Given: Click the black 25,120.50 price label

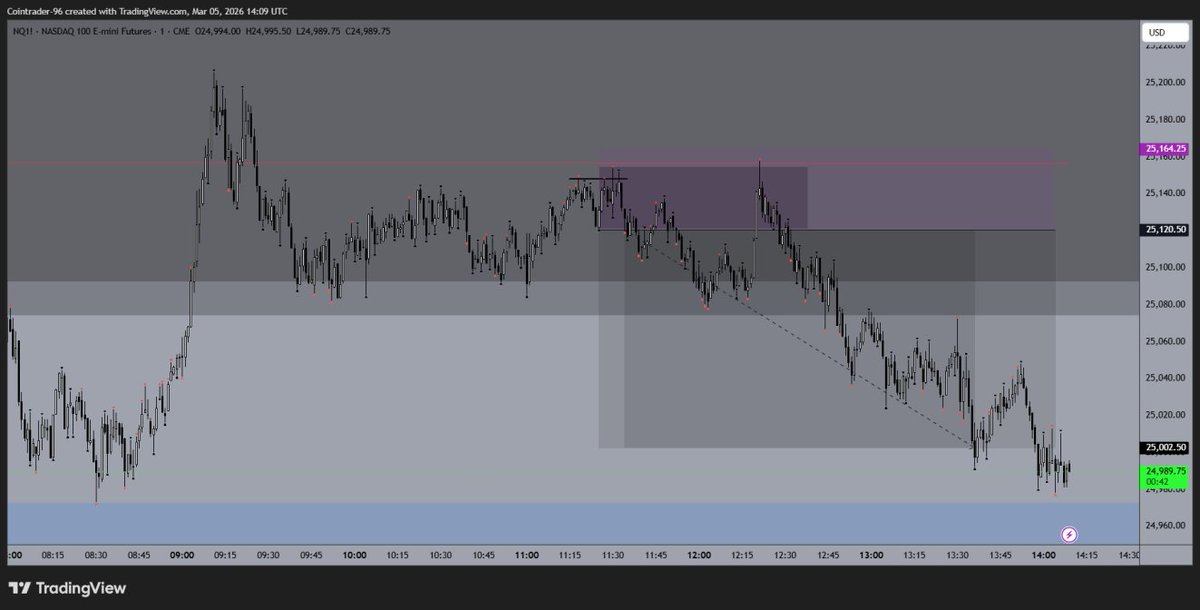Looking at the screenshot, I should (1163, 230).
